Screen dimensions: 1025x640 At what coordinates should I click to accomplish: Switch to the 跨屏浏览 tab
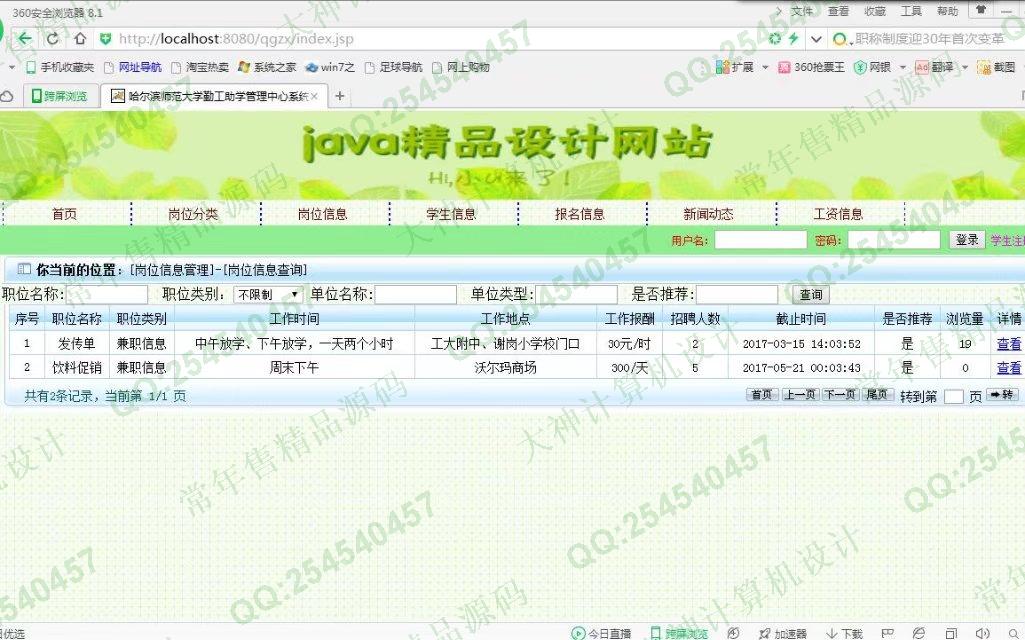(x=60, y=96)
